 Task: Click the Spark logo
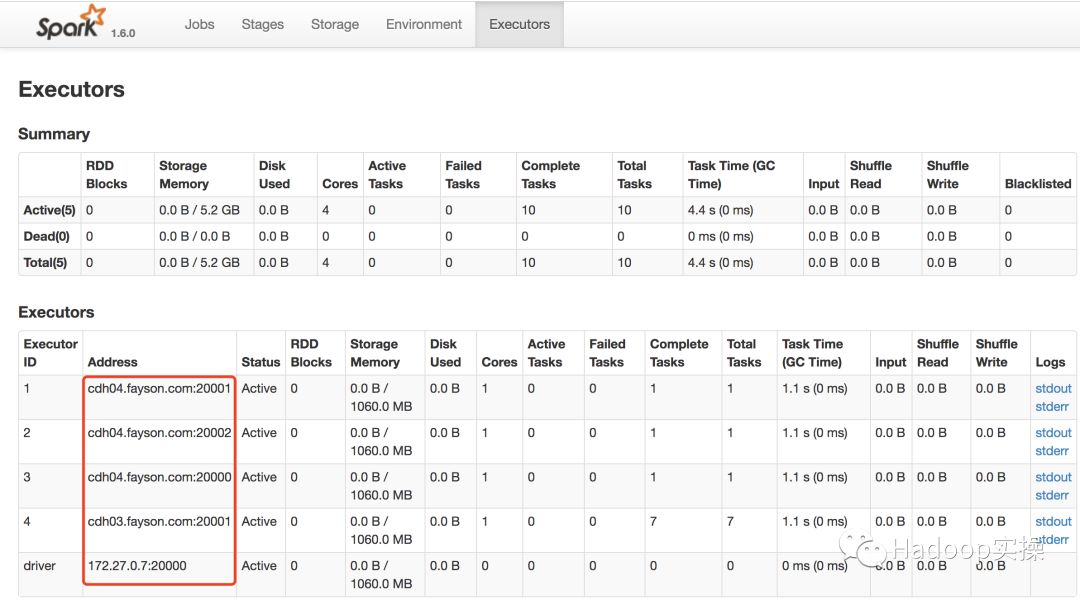click(x=71, y=22)
